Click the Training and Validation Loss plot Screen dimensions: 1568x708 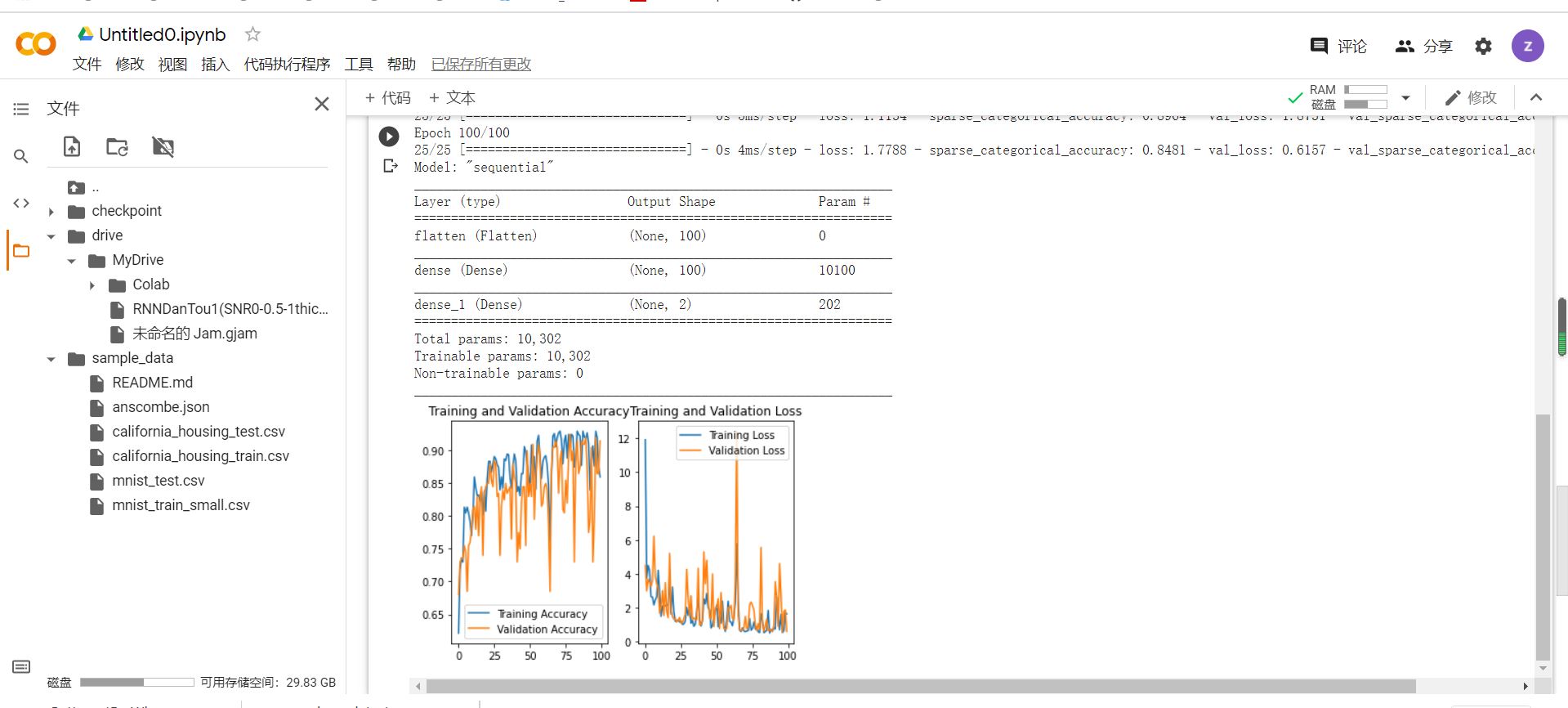coord(716,531)
